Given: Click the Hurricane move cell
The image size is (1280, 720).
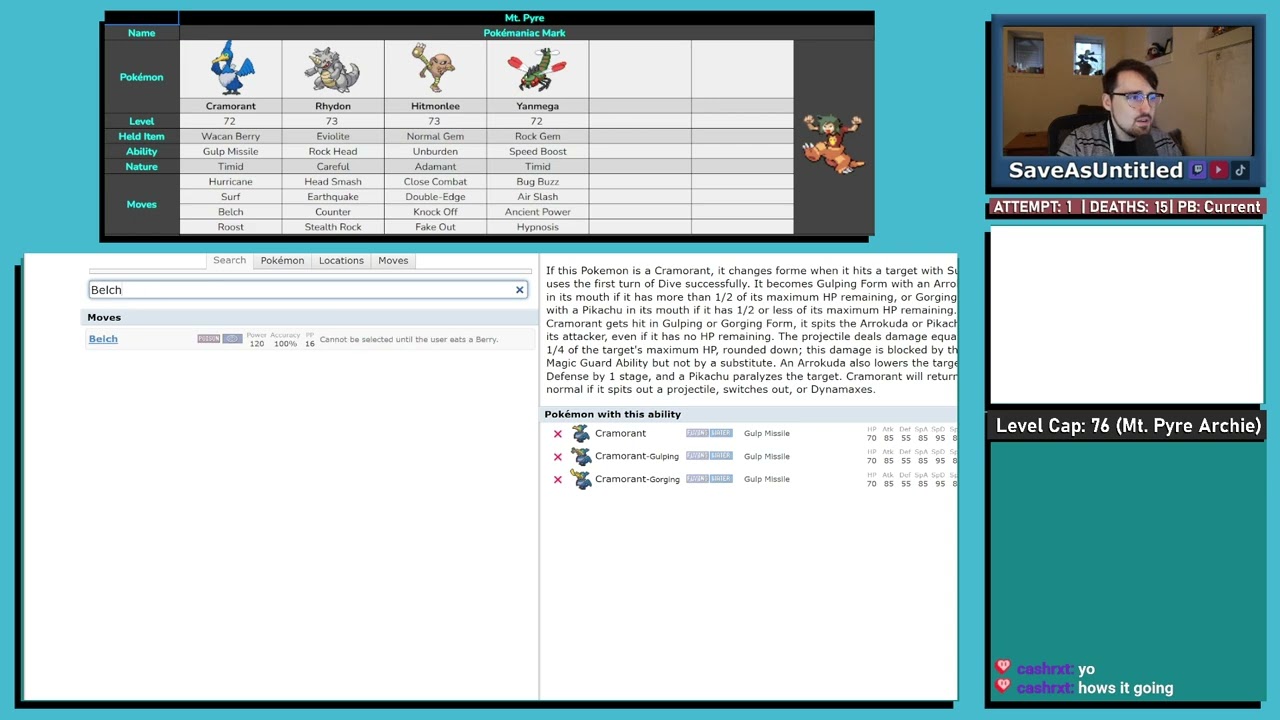Looking at the screenshot, I should [x=231, y=182].
